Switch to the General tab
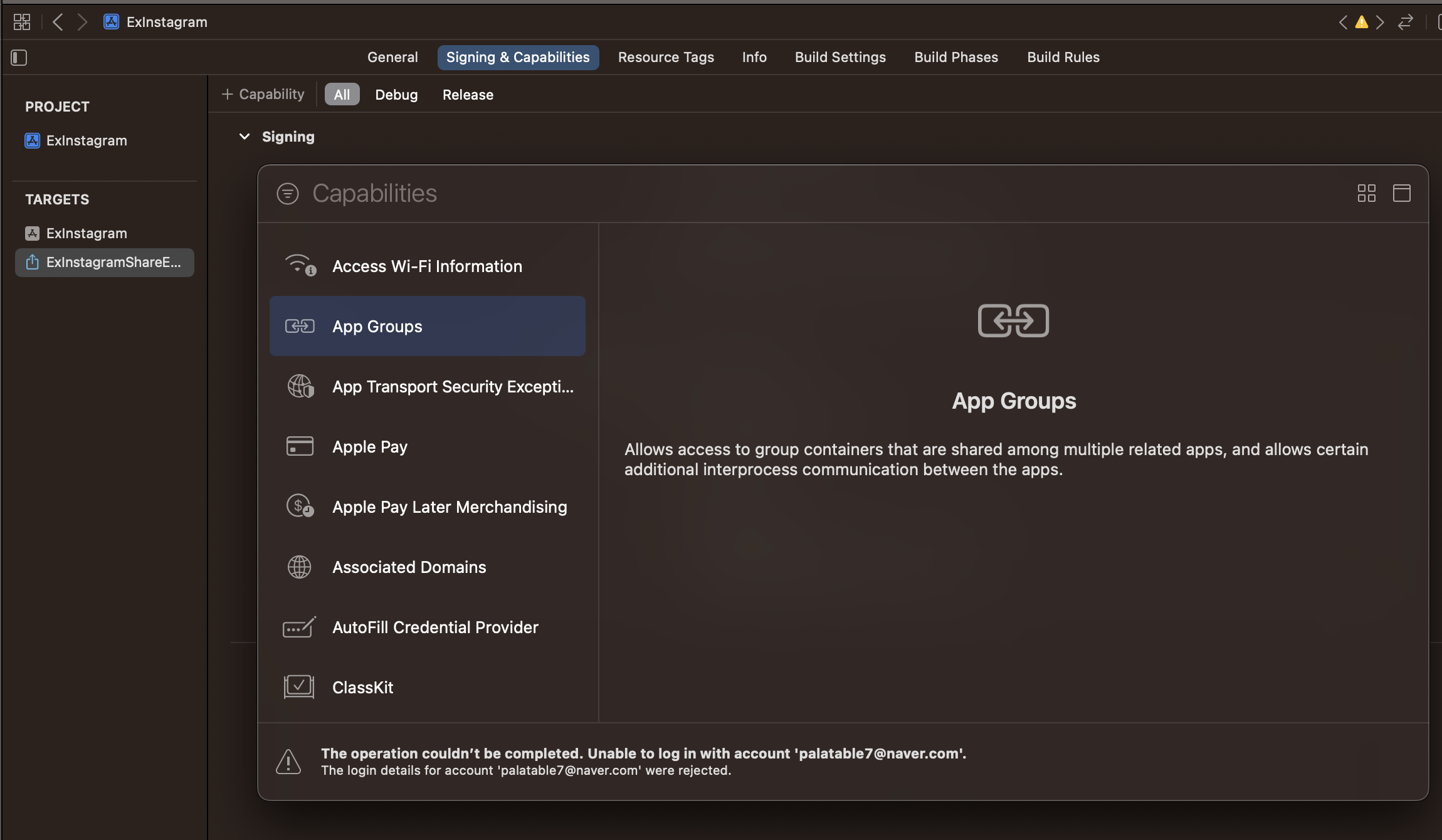The height and width of the screenshot is (840, 1442). (392, 57)
